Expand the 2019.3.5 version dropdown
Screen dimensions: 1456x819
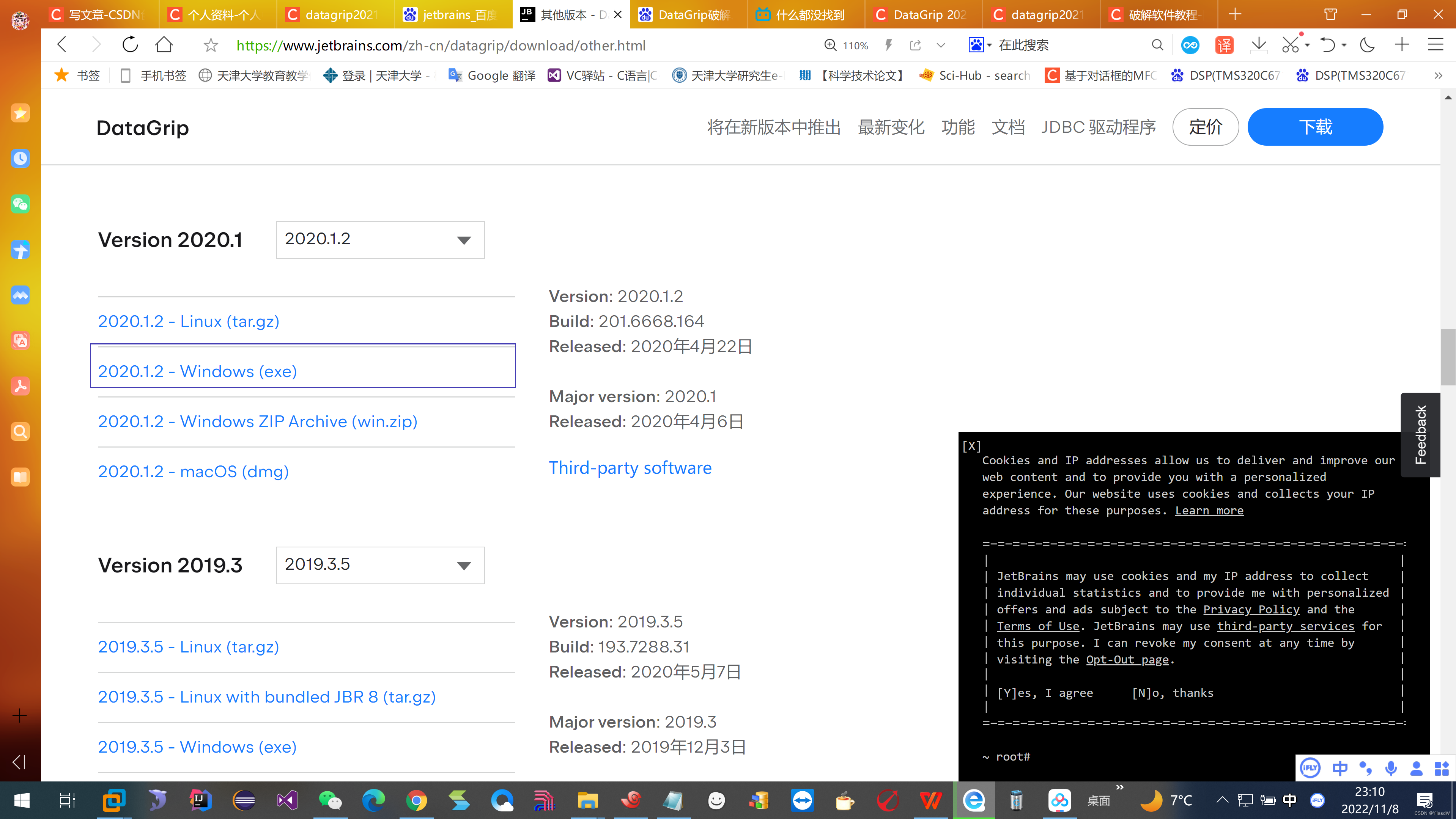coord(380,565)
